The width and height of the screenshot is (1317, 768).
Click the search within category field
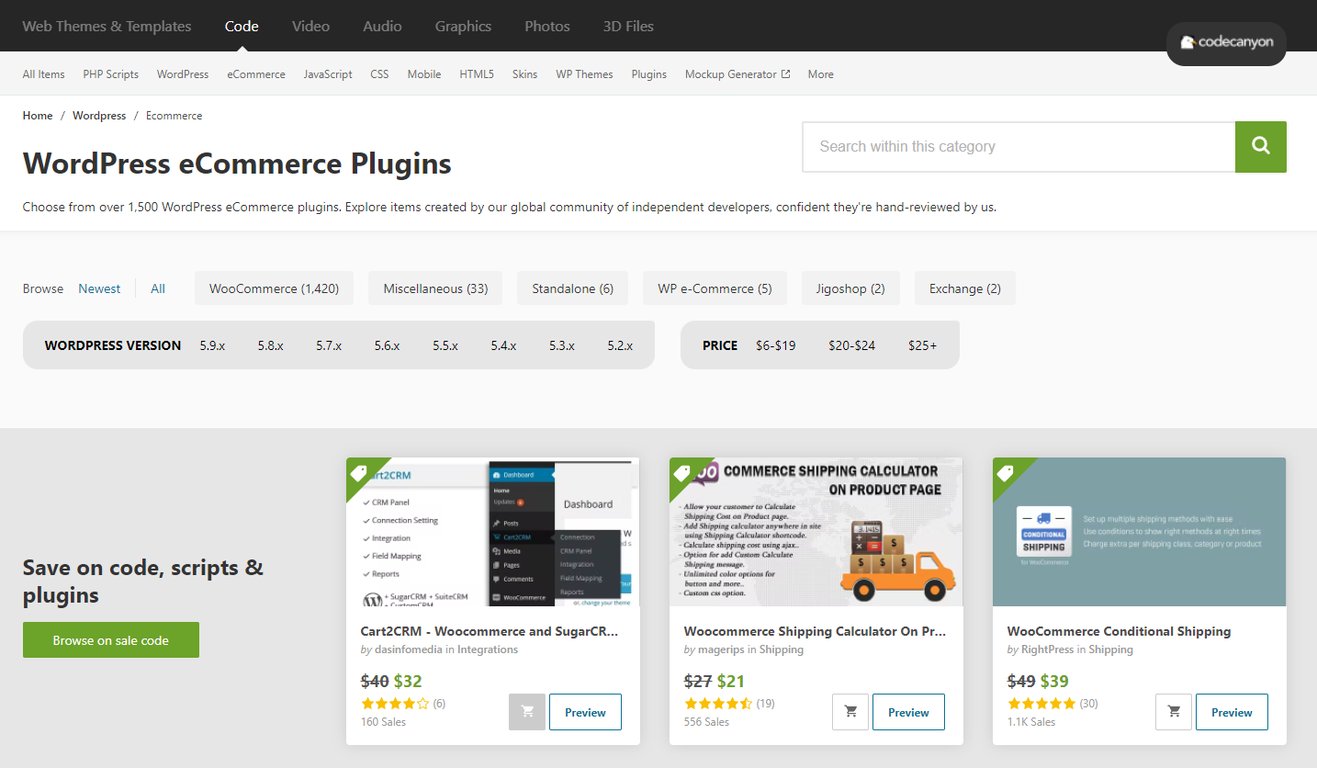pos(1018,146)
